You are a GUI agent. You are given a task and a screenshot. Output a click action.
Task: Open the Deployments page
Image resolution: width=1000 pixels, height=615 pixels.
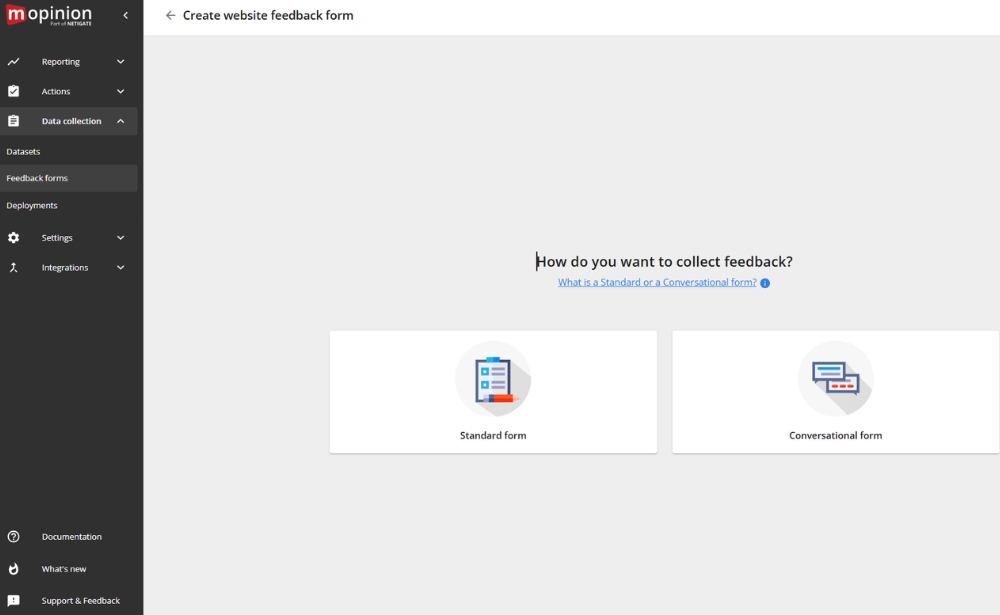[x=31, y=205]
